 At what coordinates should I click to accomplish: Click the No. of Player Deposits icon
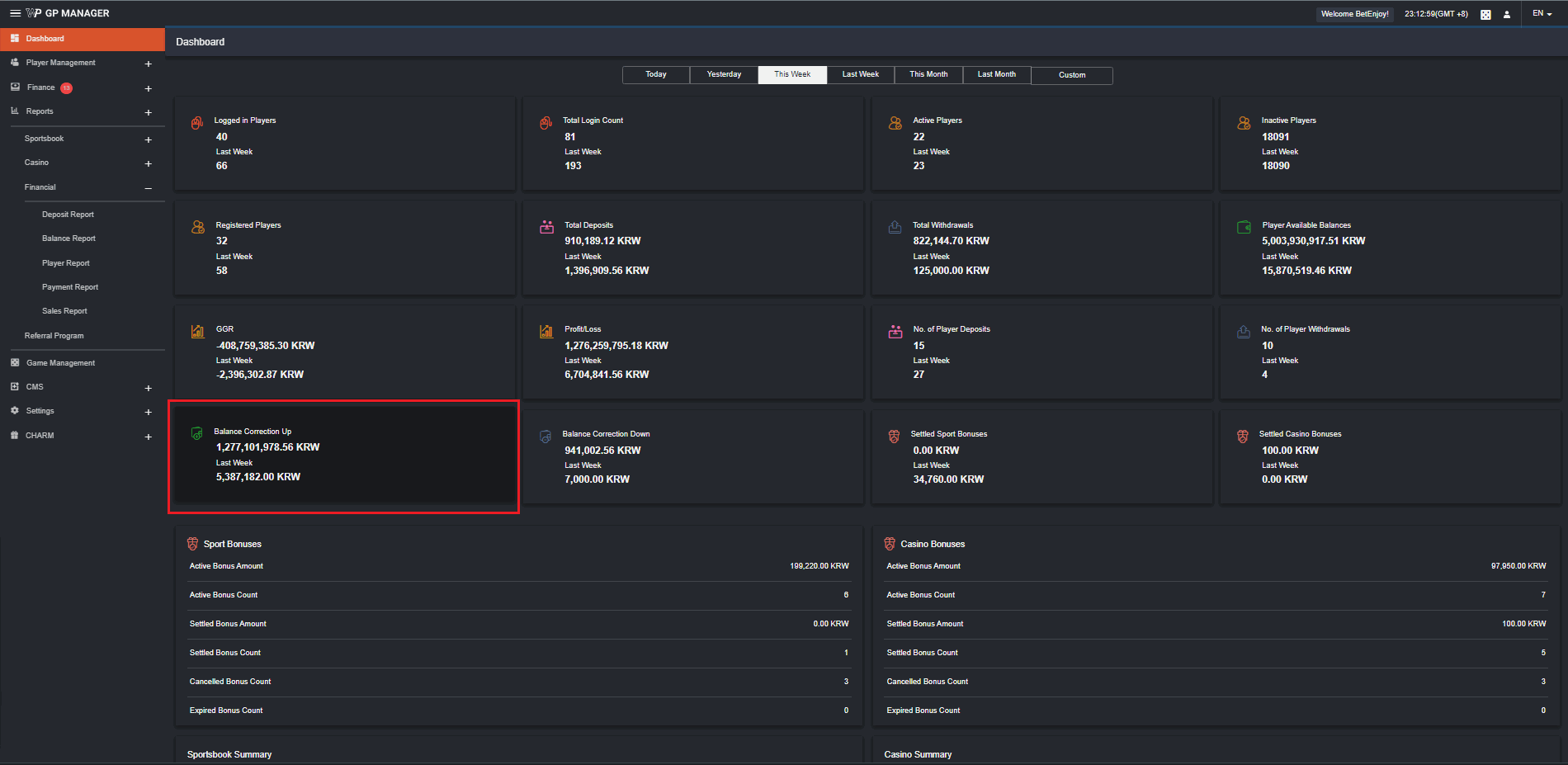click(x=895, y=332)
